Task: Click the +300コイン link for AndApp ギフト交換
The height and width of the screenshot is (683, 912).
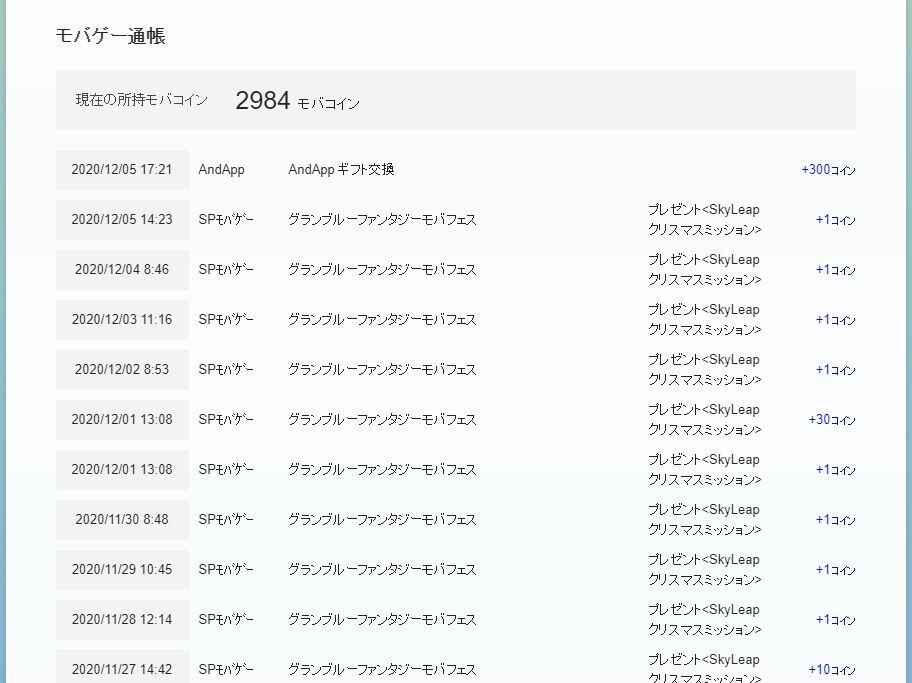Action: (x=828, y=170)
